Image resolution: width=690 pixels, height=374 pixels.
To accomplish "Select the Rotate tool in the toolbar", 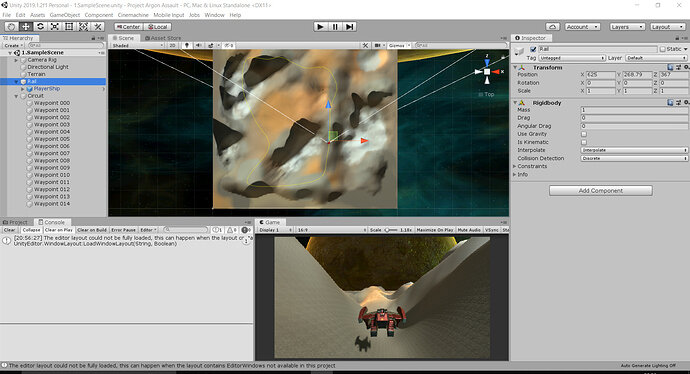I will tap(40, 27).
